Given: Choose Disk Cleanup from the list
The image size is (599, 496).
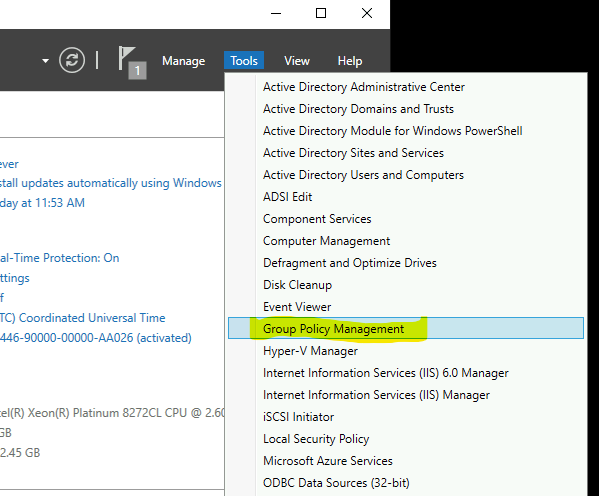Looking at the screenshot, I should [406, 285].
